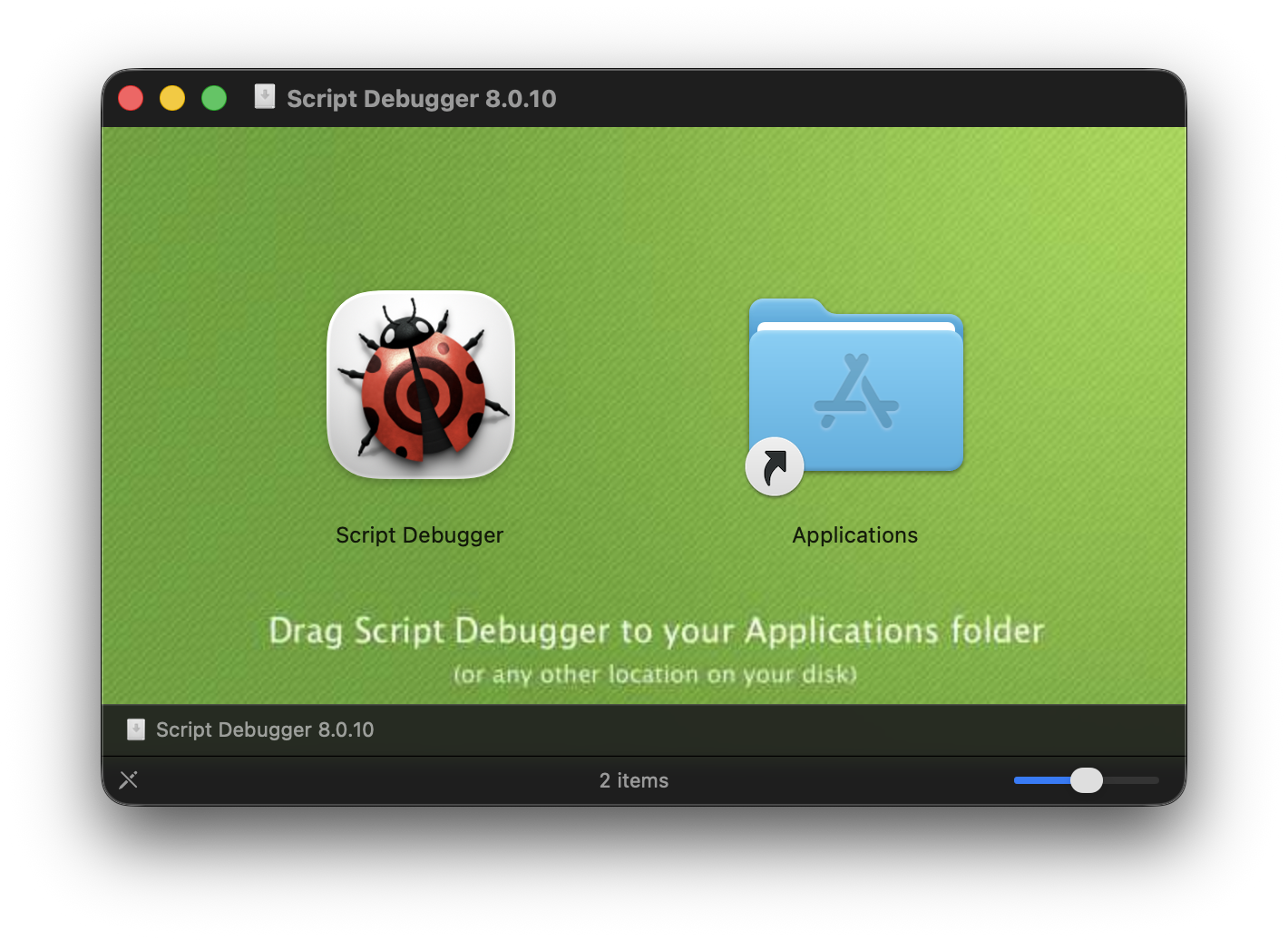Click the disk image icon in title bar
The width and height of the screenshot is (1288, 940).
(x=265, y=97)
